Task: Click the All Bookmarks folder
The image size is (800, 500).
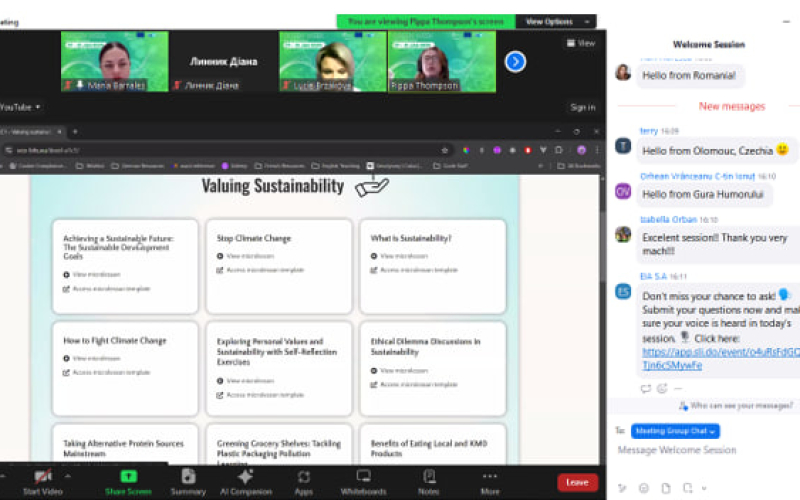Action: [x=579, y=166]
